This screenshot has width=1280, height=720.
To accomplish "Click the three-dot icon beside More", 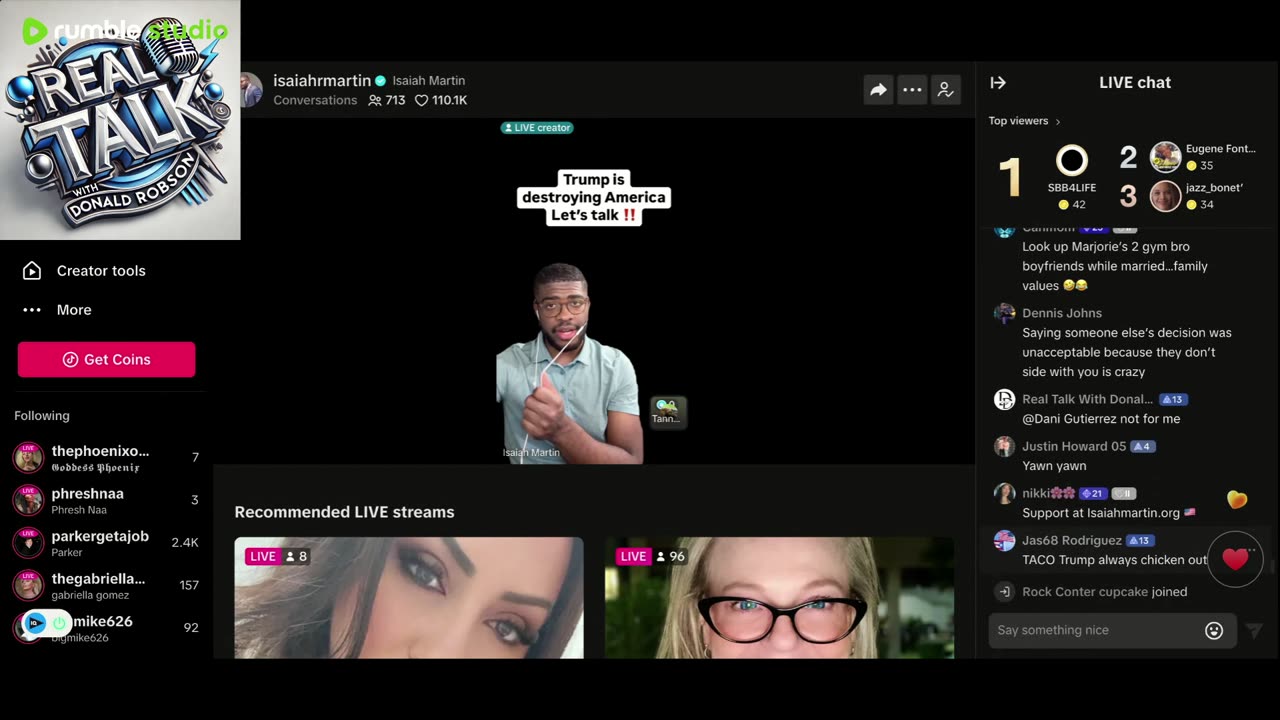I will (32, 310).
